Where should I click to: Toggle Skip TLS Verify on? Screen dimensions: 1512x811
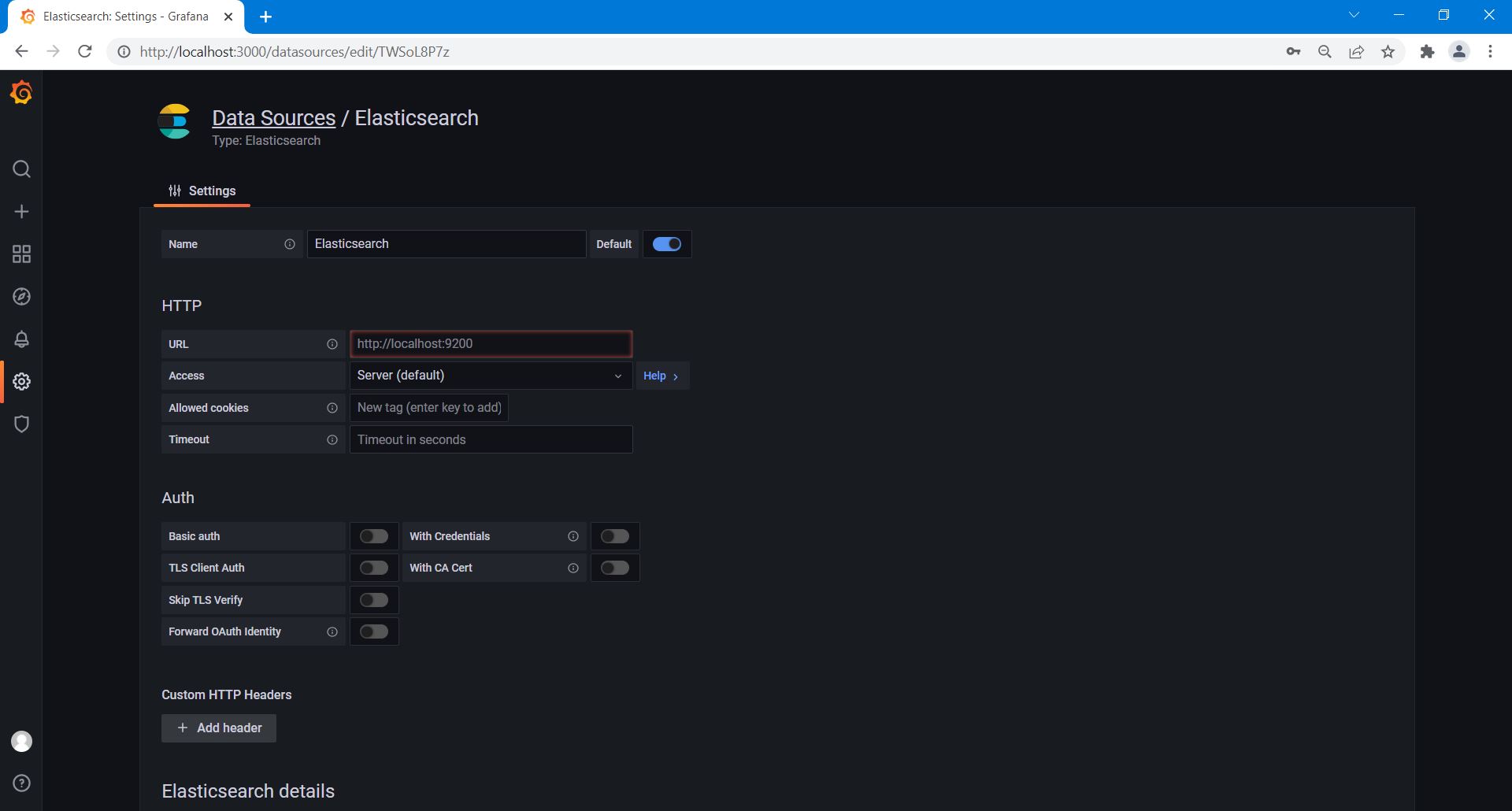tap(374, 600)
